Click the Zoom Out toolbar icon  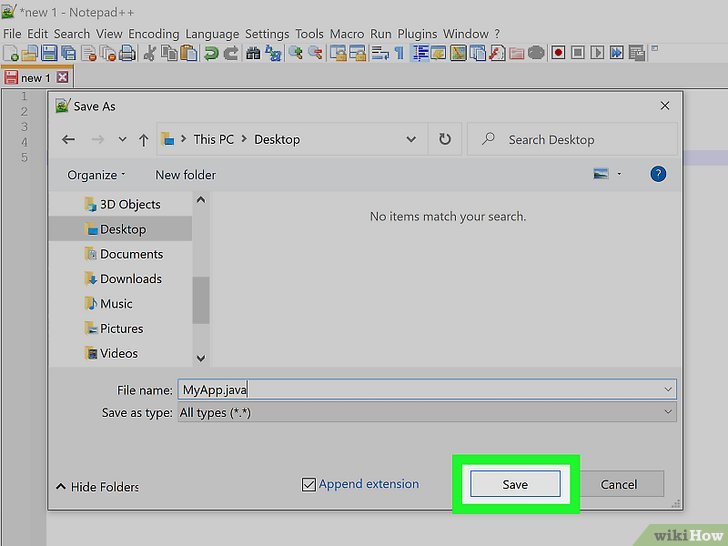click(315, 53)
